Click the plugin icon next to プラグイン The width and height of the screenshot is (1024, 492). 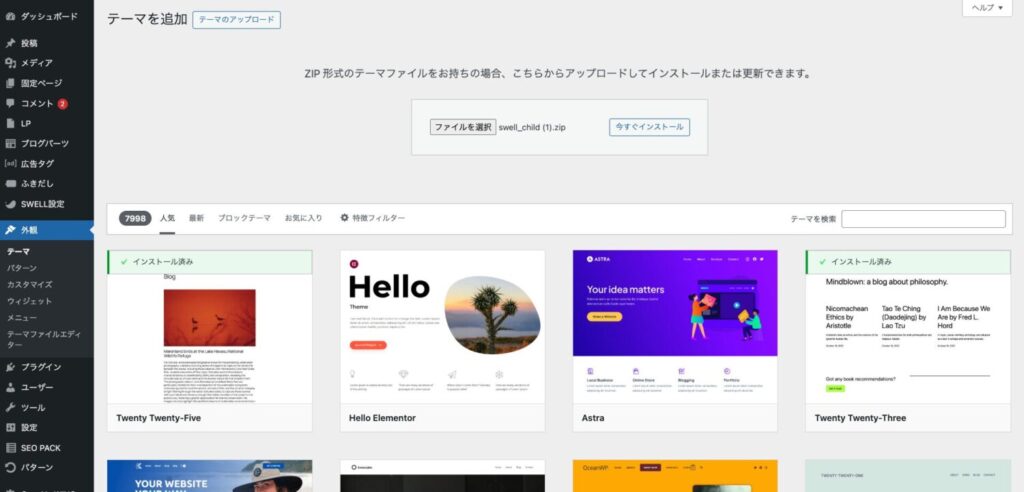(x=10, y=367)
